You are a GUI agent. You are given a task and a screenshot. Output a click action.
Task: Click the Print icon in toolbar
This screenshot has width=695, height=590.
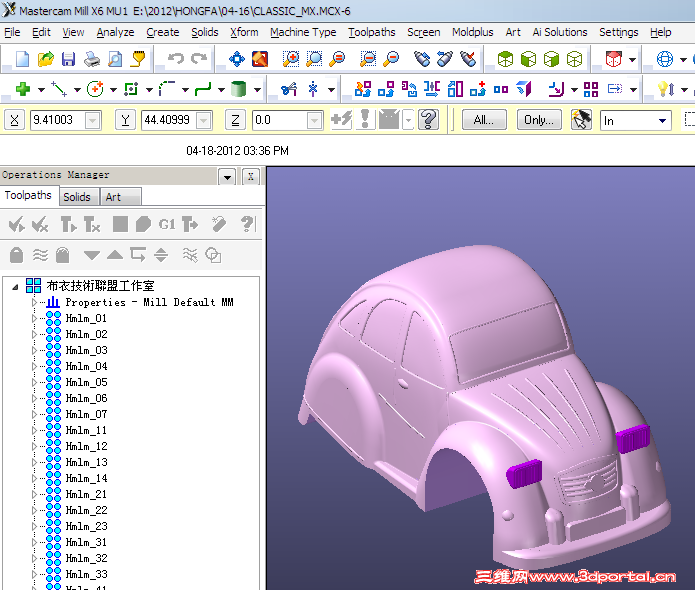point(92,60)
